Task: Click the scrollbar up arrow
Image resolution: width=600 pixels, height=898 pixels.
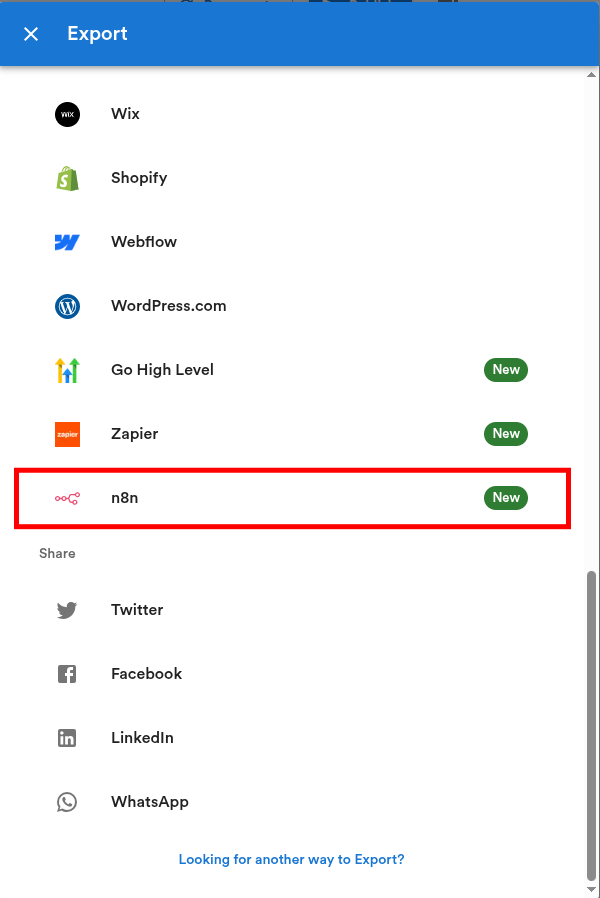Action: pos(591,75)
